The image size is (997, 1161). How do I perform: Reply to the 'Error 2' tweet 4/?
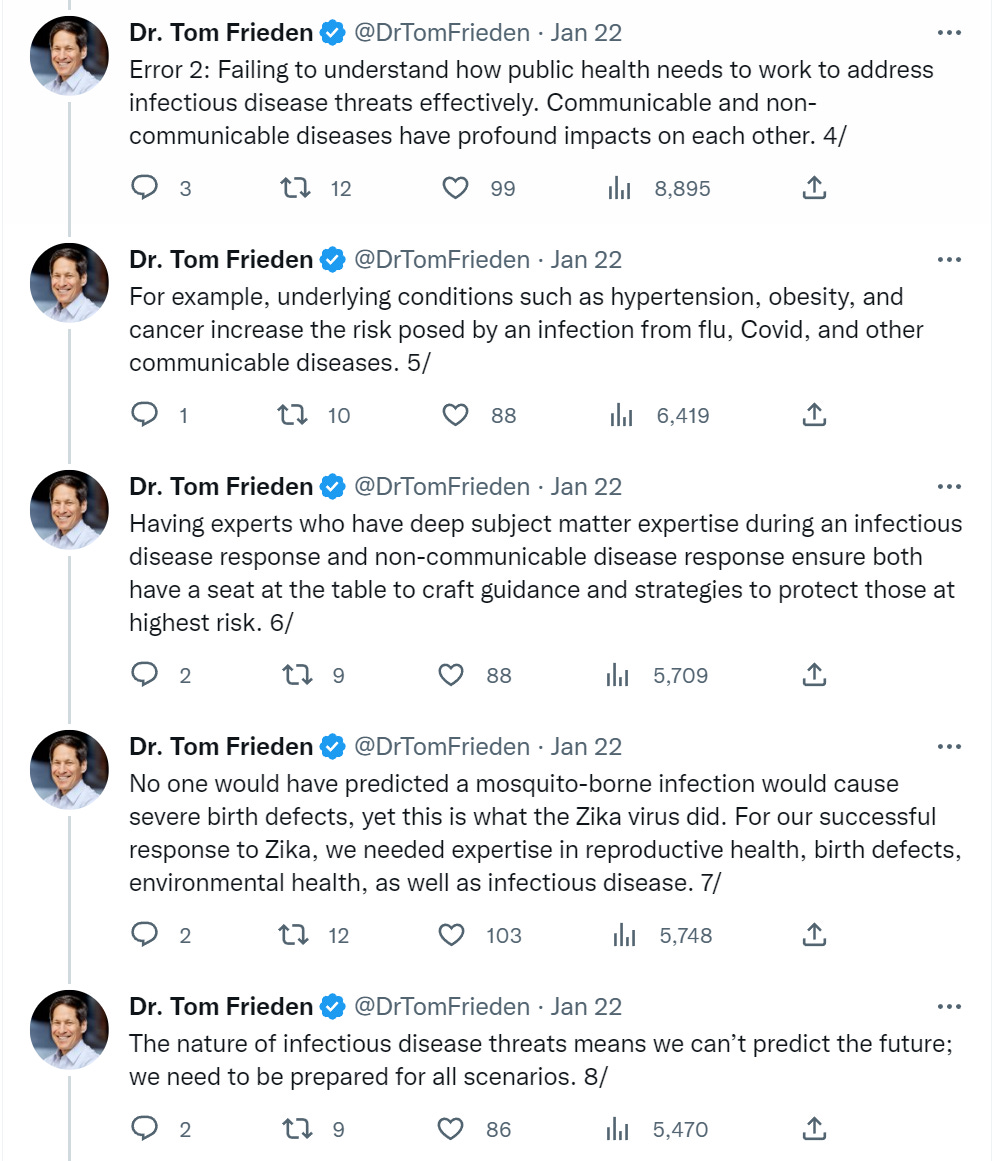(x=145, y=187)
